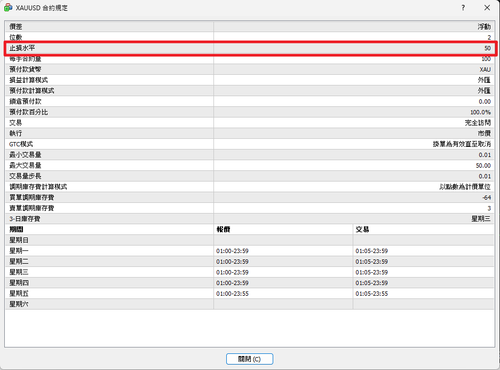The image size is (500, 370).
Task: Select the 位數 row label
Action: click(x=16, y=37)
